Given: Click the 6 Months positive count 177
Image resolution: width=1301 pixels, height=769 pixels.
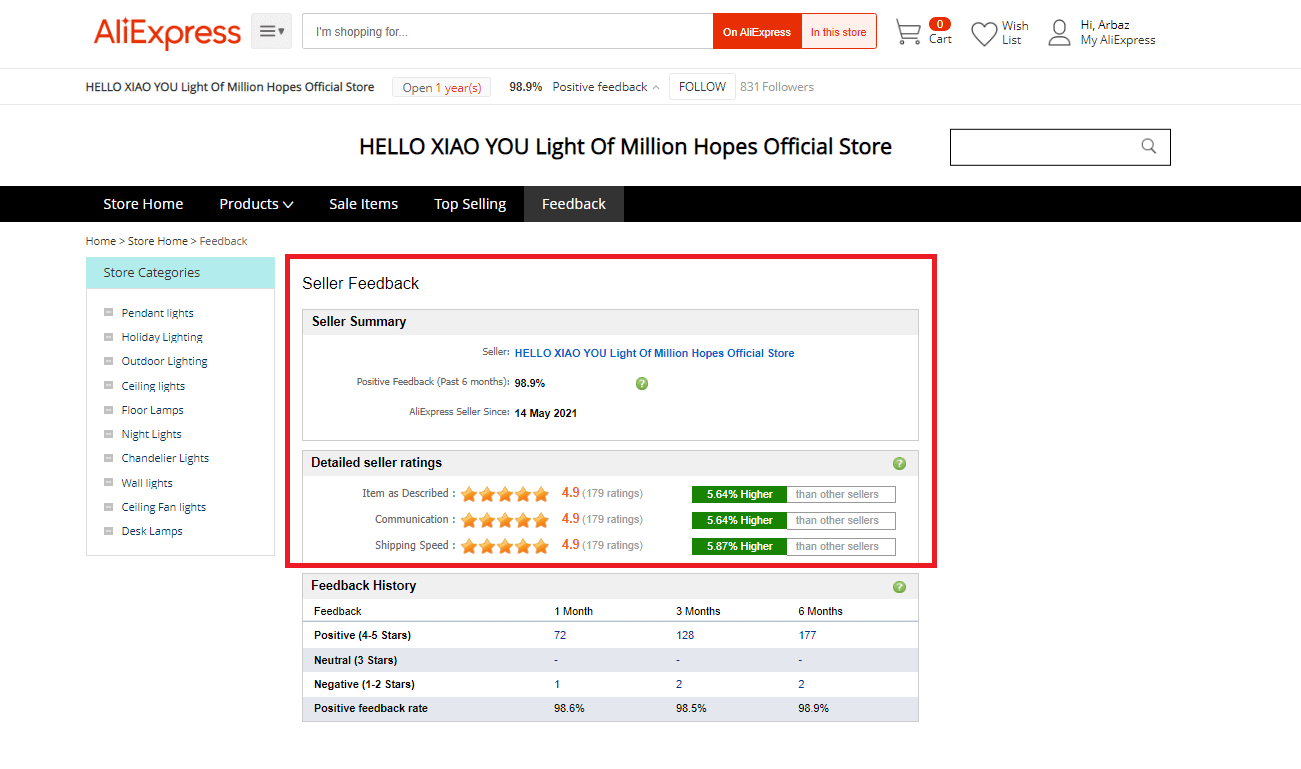Looking at the screenshot, I should (807, 635).
